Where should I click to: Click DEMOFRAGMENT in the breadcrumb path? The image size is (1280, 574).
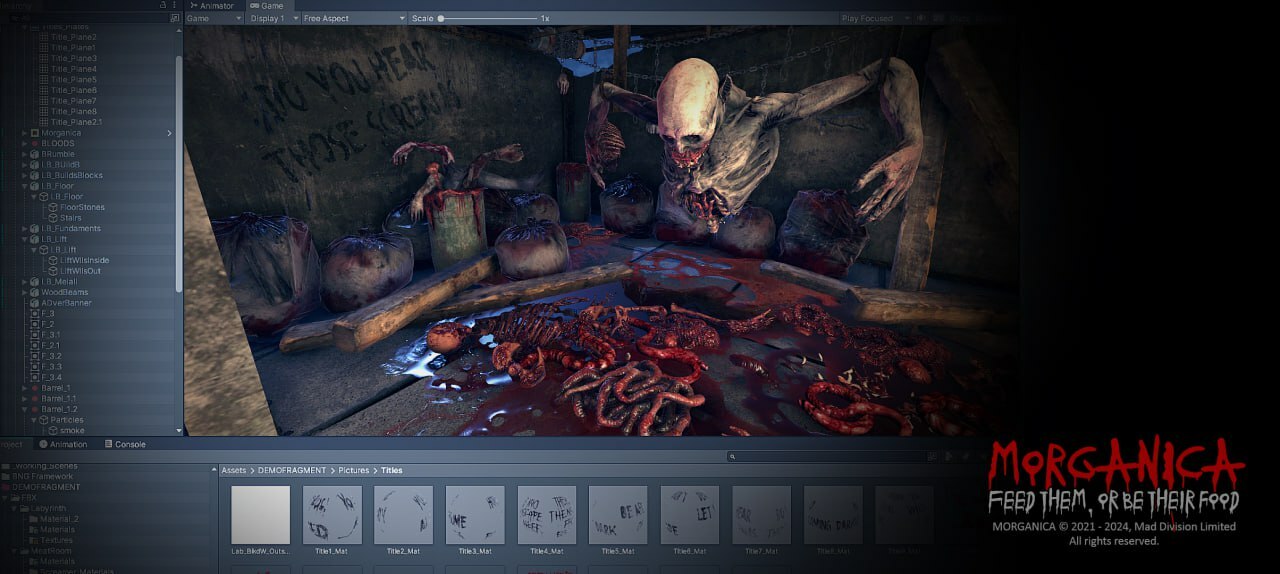293,470
